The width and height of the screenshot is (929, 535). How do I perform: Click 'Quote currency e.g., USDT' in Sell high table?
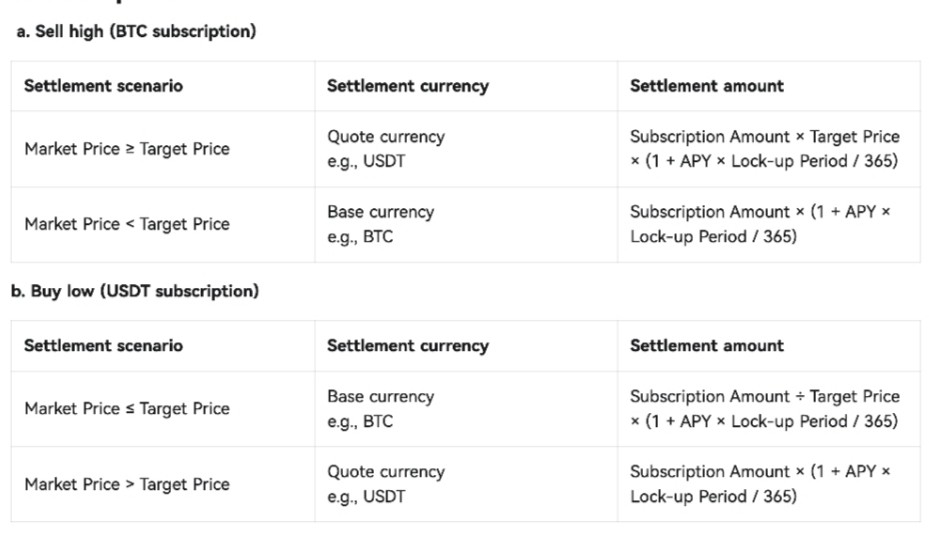click(385, 149)
